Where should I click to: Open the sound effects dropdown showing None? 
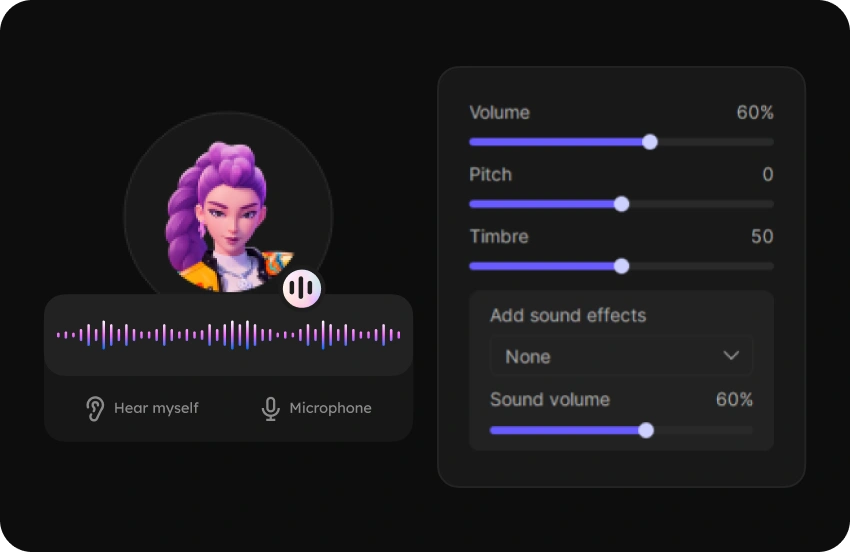tap(620, 356)
